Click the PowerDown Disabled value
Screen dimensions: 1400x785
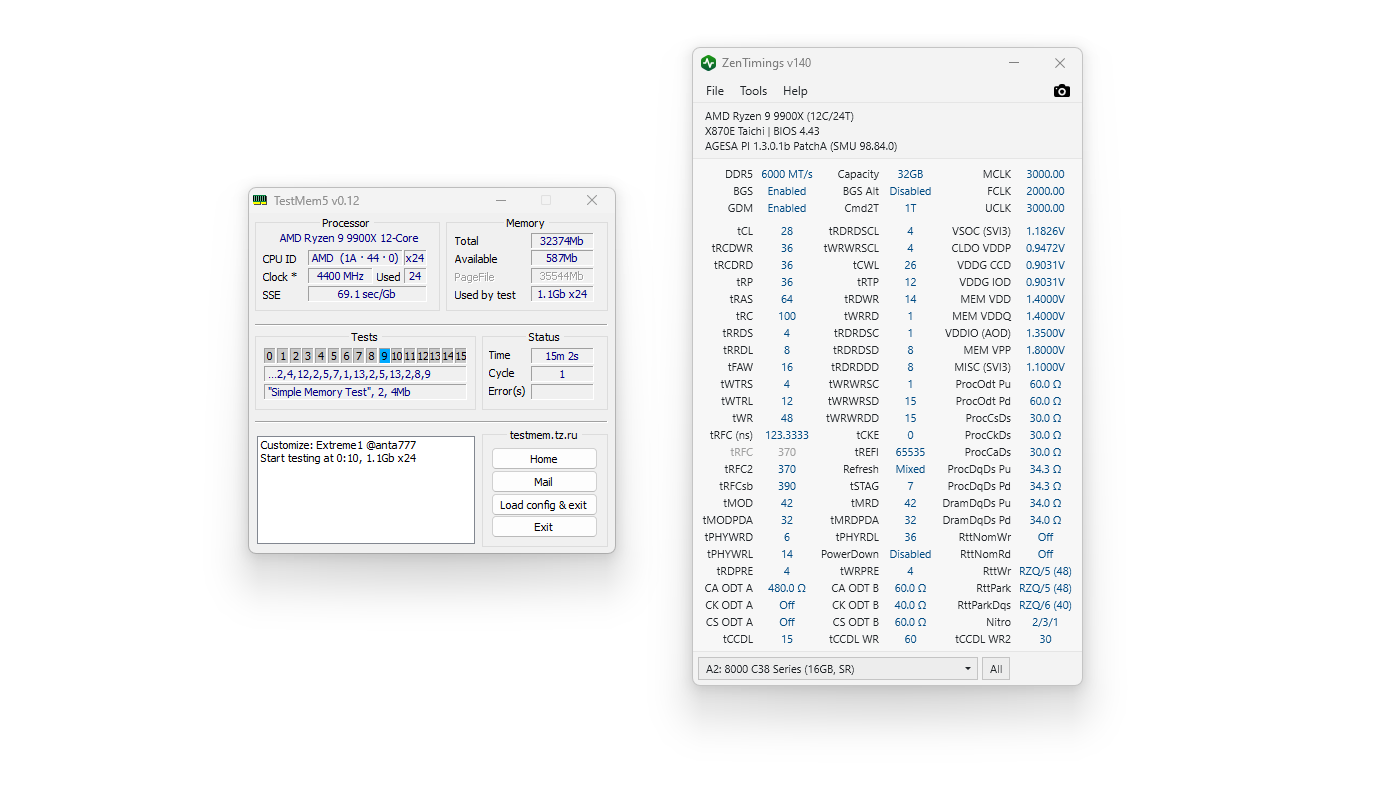tap(910, 554)
